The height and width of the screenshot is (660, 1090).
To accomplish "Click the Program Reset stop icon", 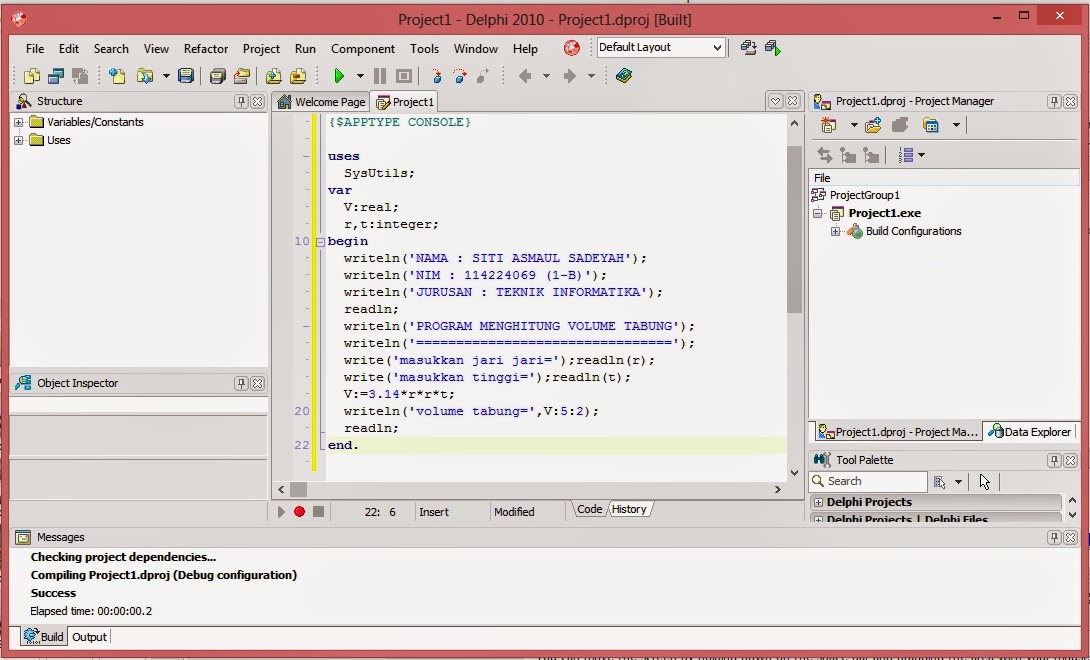I will pos(404,76).
